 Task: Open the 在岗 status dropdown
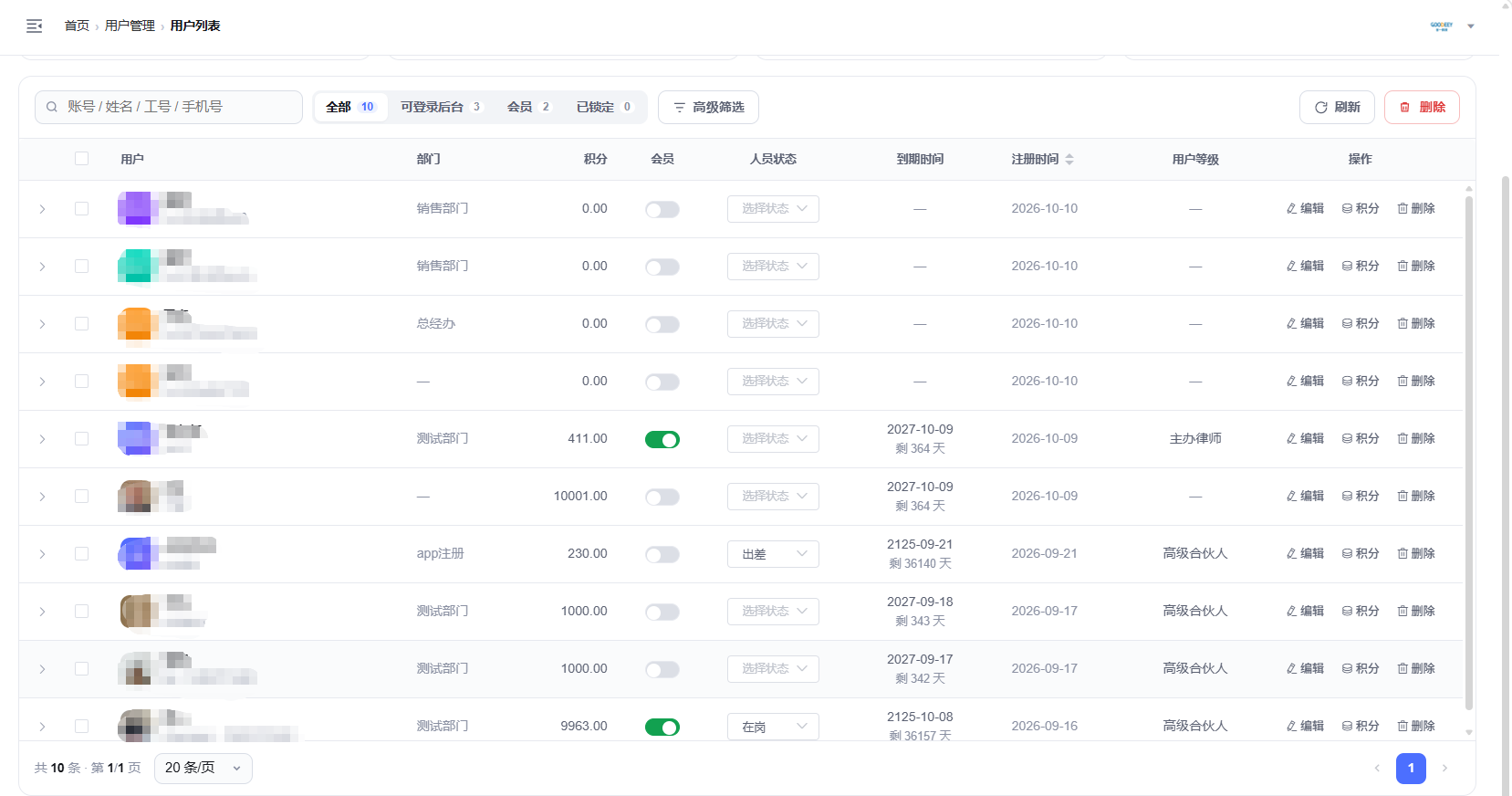773,727
